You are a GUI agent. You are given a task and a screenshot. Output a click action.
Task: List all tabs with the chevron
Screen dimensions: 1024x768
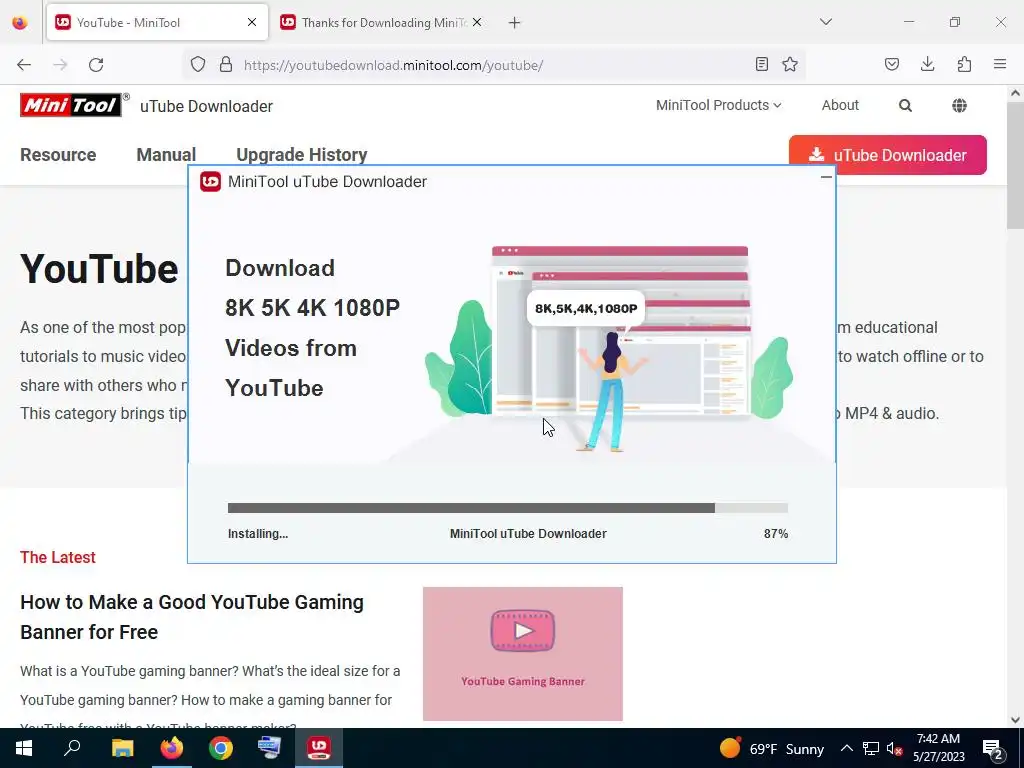(x=825, y=22)
